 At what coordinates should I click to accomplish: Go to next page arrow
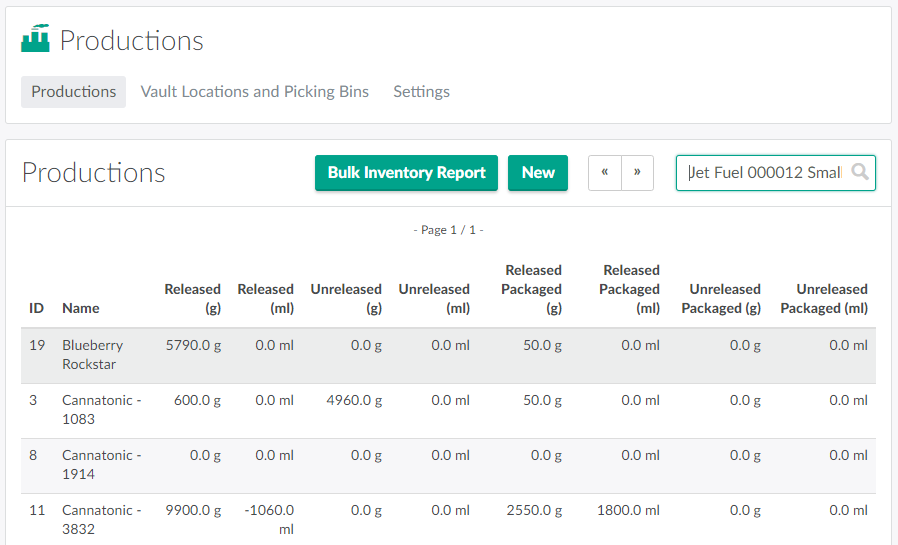pos(638,172)
